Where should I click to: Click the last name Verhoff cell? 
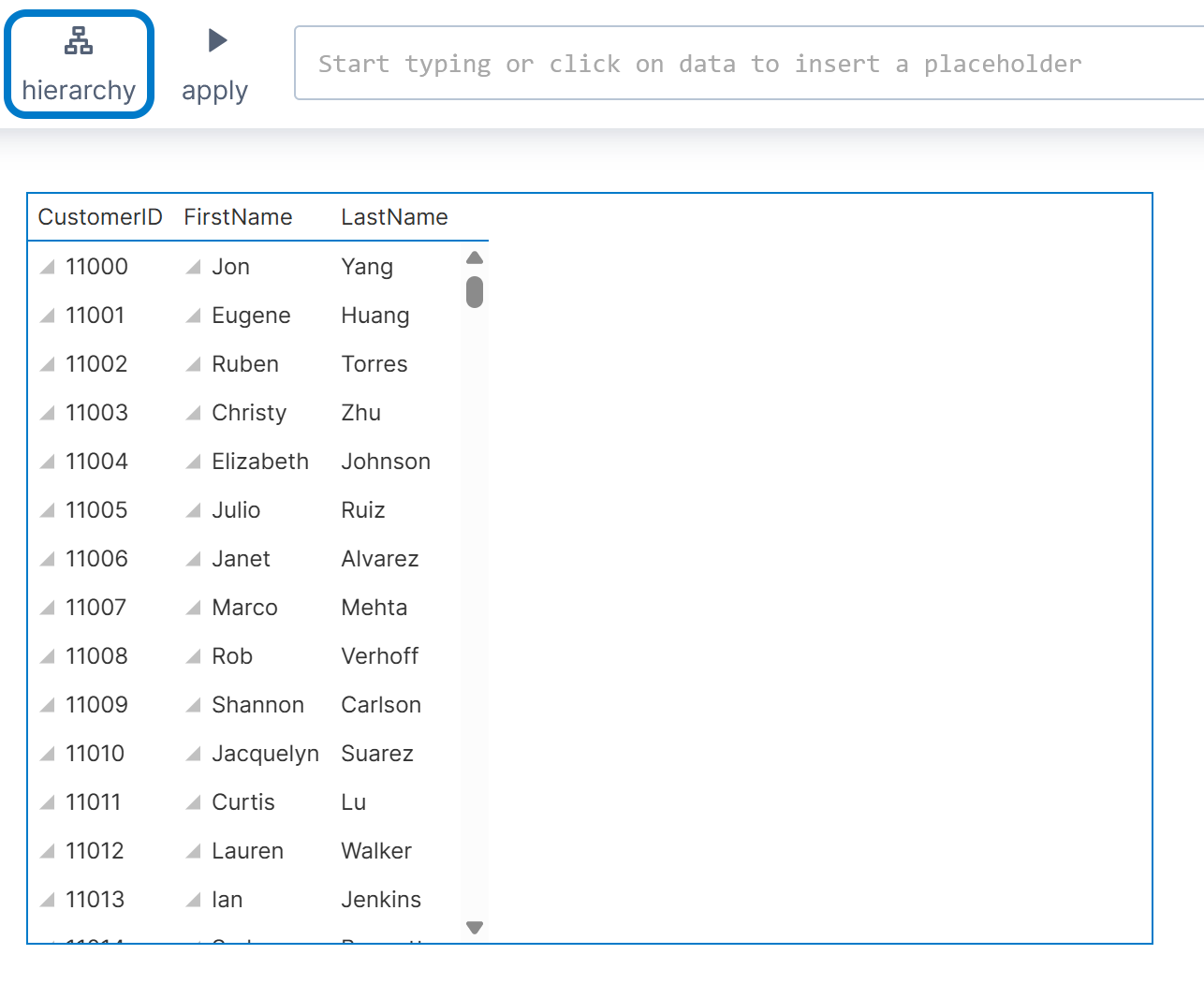point(379,656)
